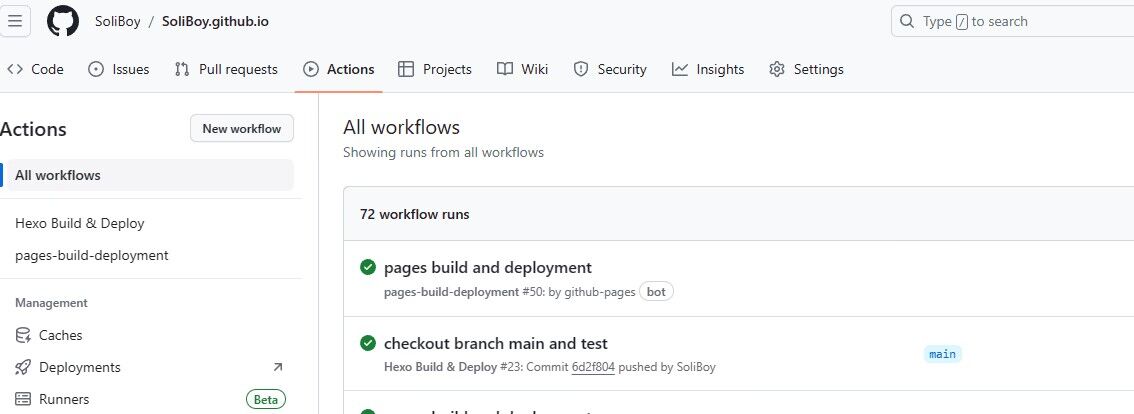The width and height of the screenshot is (1134, 414).
Task: Open the Security tab
Action: point(610,69)
